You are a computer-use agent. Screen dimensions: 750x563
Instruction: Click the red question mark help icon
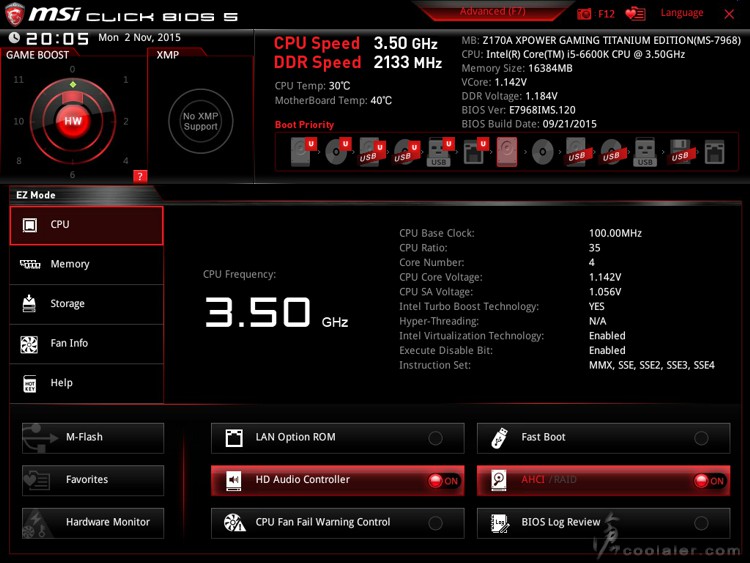140,176
